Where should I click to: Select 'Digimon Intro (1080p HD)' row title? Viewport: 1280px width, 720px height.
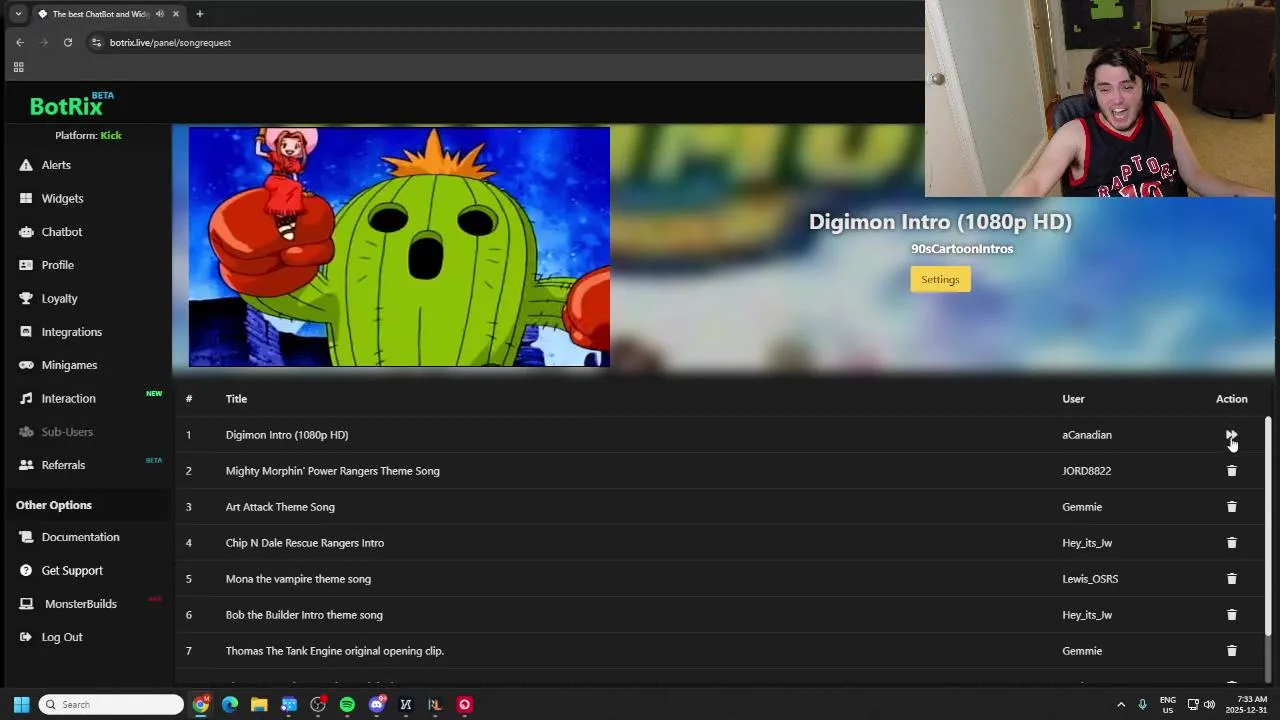click(x=287, y=435)
